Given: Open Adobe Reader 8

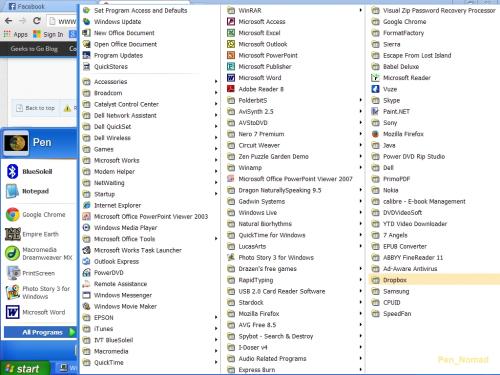Looking at the screenshot, I should [261, 89].
